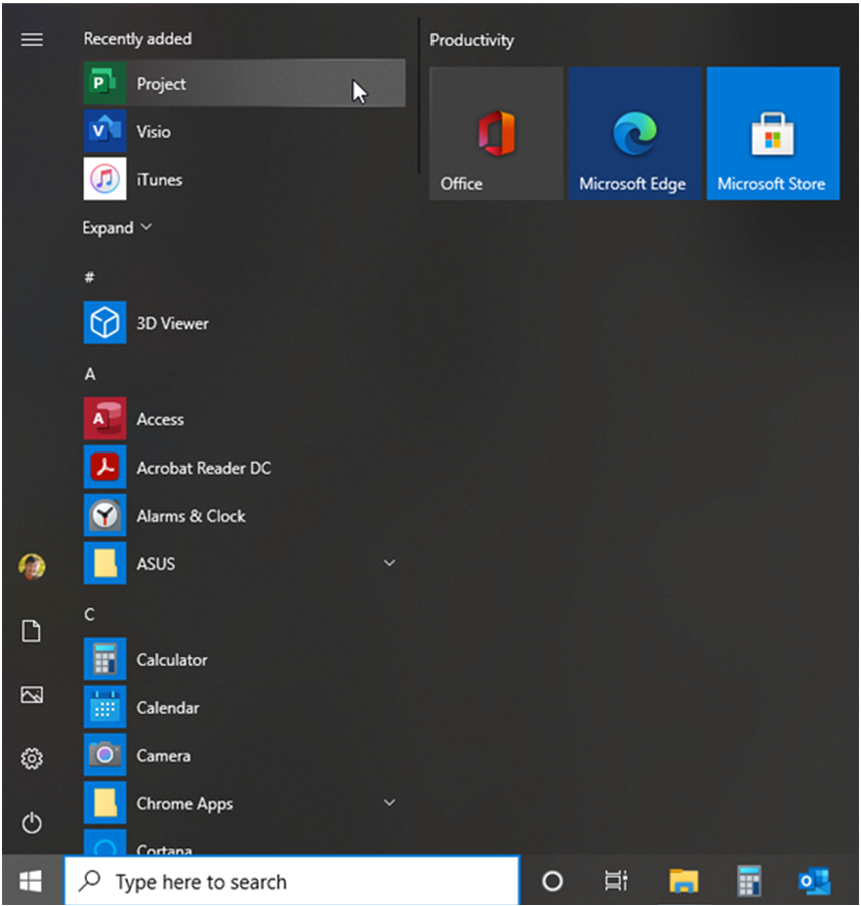This screenshot has height=906, width=861.
Task: Open the Microsoft Store tile
Action: pyautogui.click(x=772, y=134)
